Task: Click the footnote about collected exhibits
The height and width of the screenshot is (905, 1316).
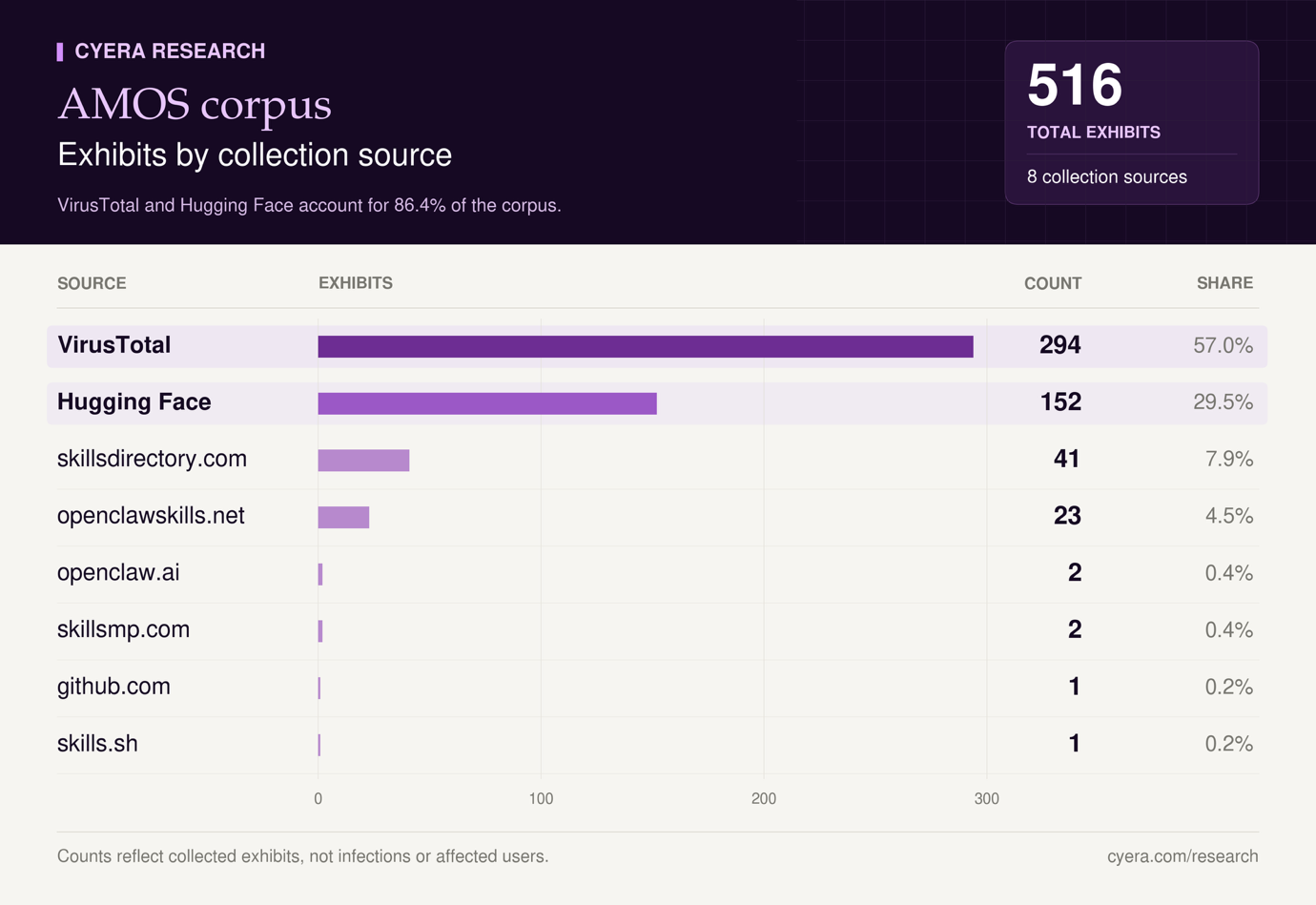Action: click(303, 856)
